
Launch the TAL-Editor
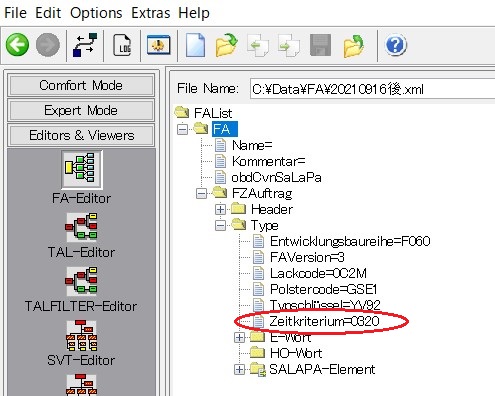tap(82, 227)
